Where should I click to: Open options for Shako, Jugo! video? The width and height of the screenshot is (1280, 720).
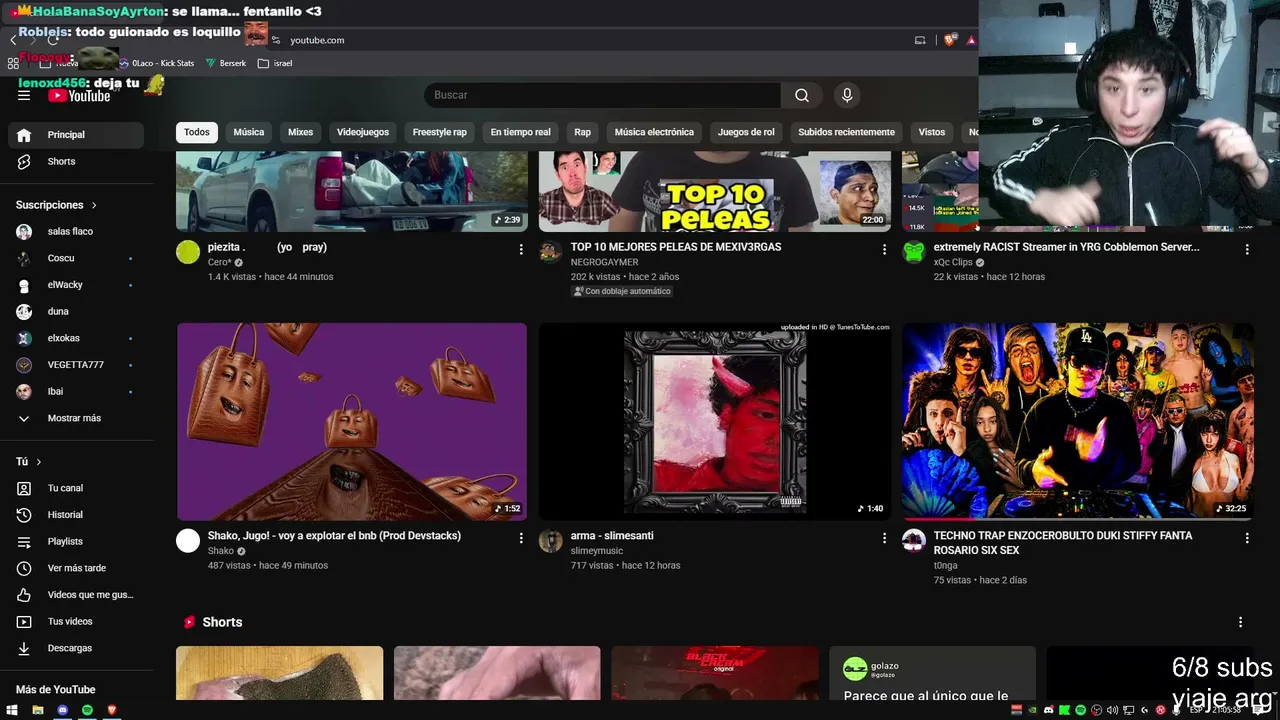point(521,538)
